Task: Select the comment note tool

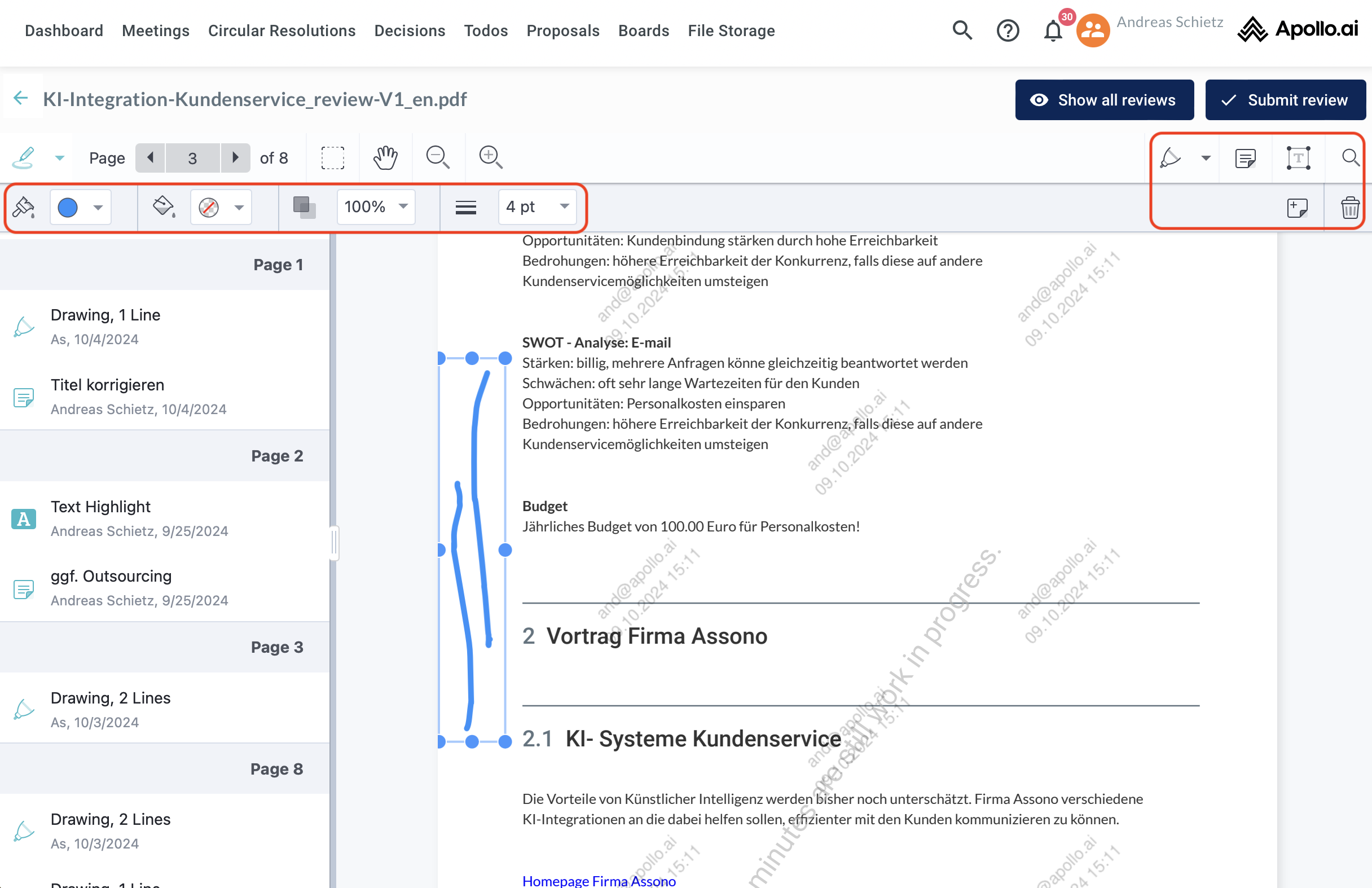Action: 1245,158
